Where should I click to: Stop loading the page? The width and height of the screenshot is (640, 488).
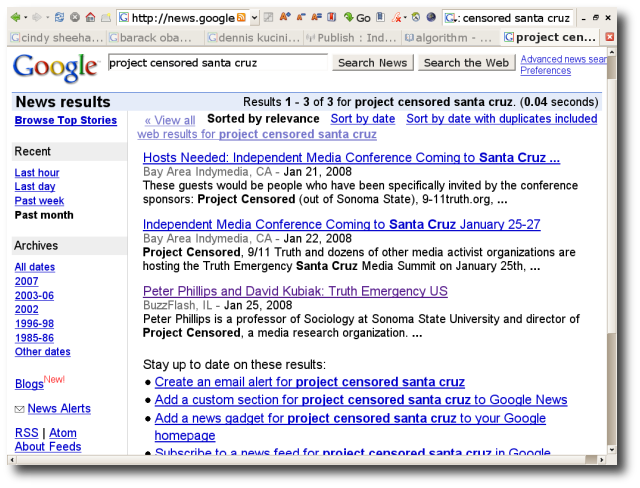coord(75,17)
